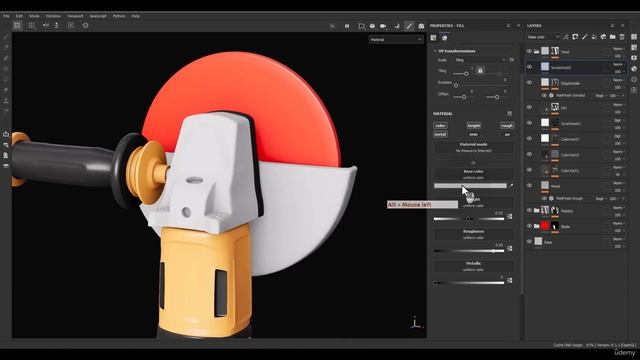This screenshot has width=640, height=360.
Task: Click the symmetry icon in top toolbar
Action: [x=46, y=25]
